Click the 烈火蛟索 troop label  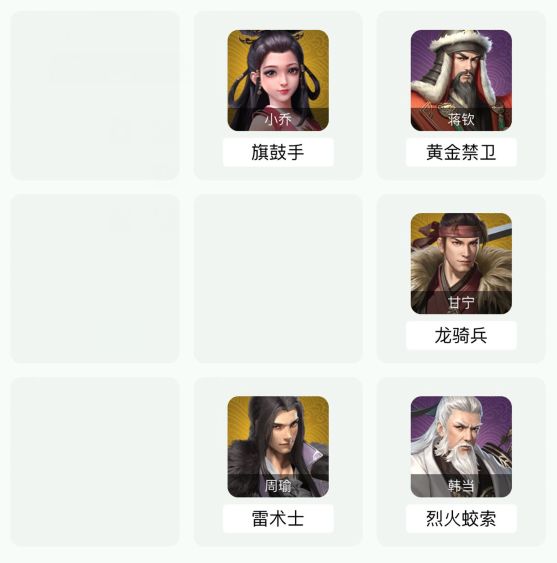[x=461, y=518]
